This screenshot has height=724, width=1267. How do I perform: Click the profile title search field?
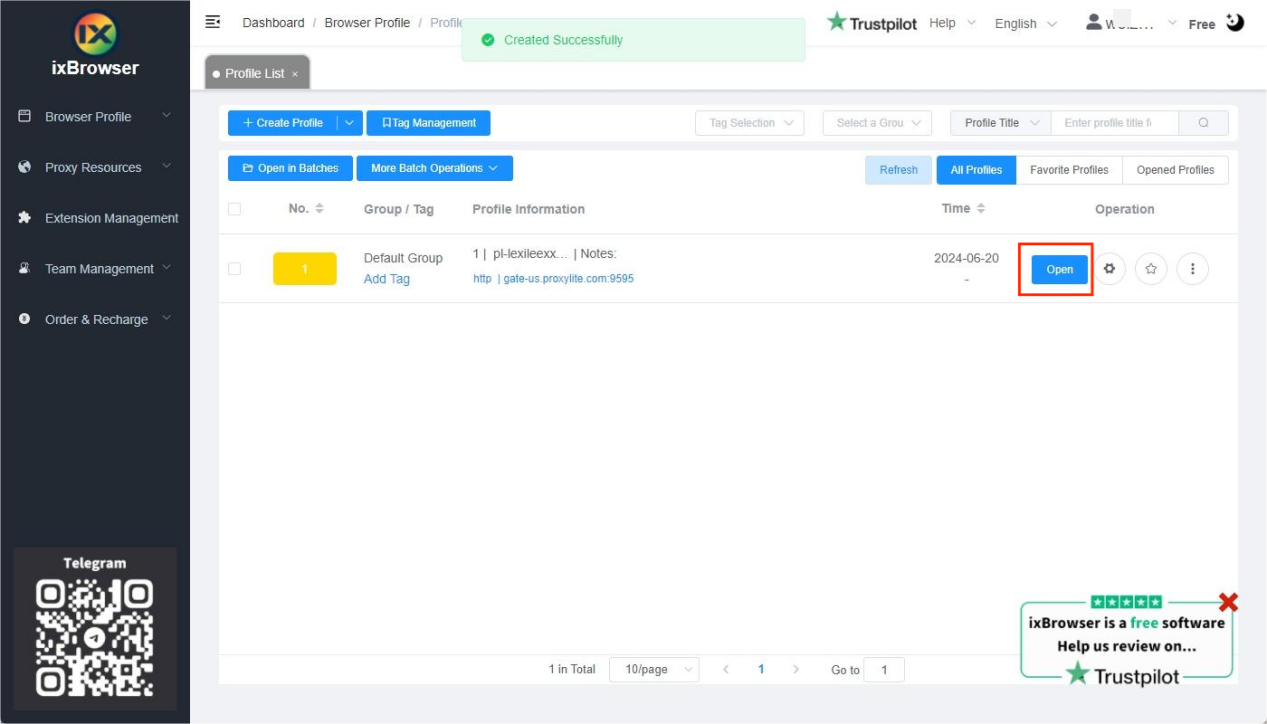click(1115, 123)
